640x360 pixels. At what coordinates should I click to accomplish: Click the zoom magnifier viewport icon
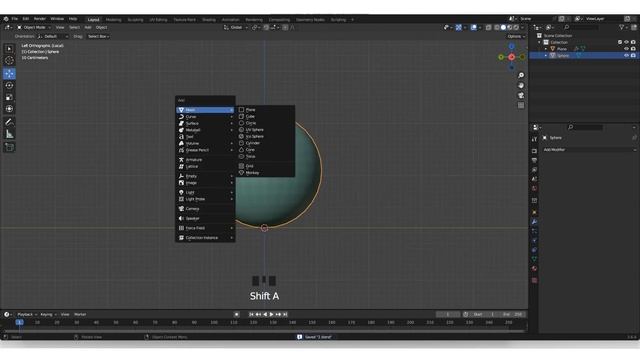point(521,76)
